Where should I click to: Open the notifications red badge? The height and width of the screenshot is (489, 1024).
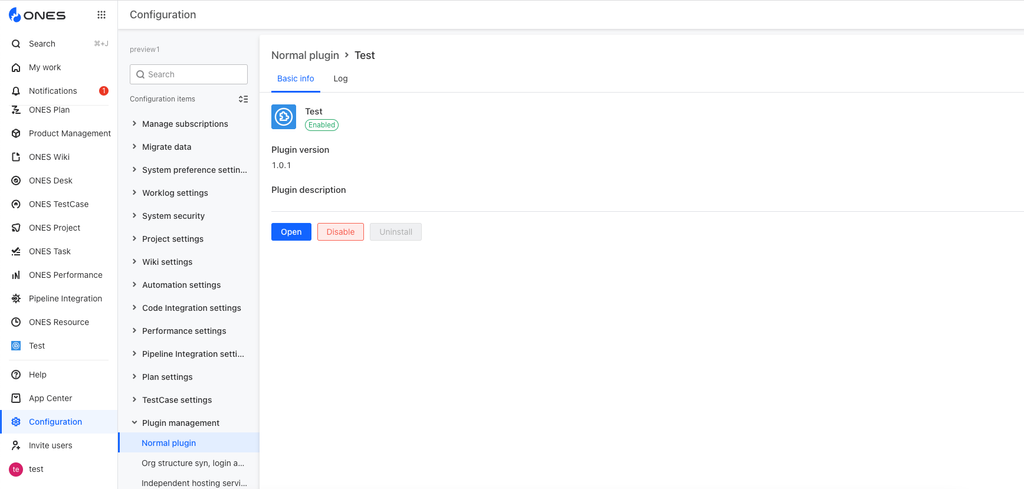(103, 91)
